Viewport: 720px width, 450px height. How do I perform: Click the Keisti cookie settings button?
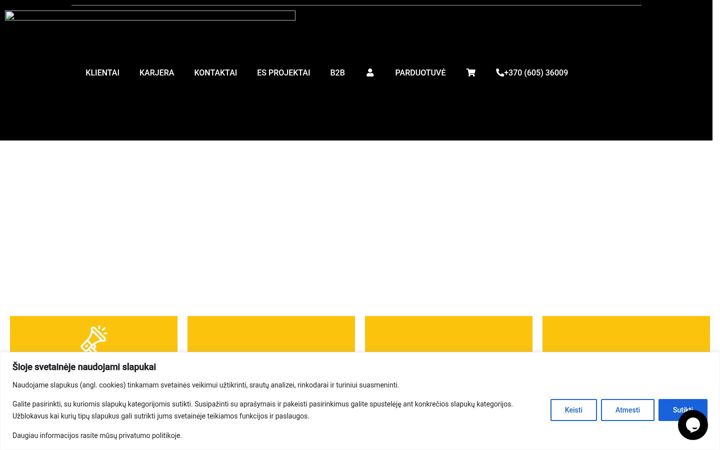click(574, 410)
